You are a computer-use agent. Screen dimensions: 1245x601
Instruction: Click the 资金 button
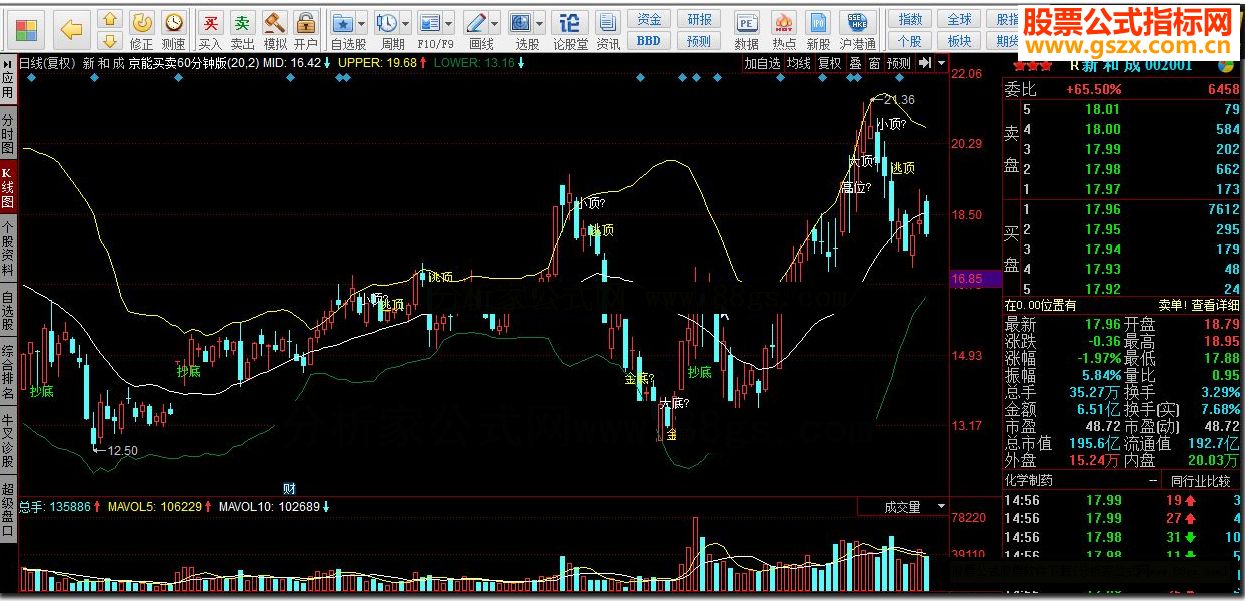point(649,20)
